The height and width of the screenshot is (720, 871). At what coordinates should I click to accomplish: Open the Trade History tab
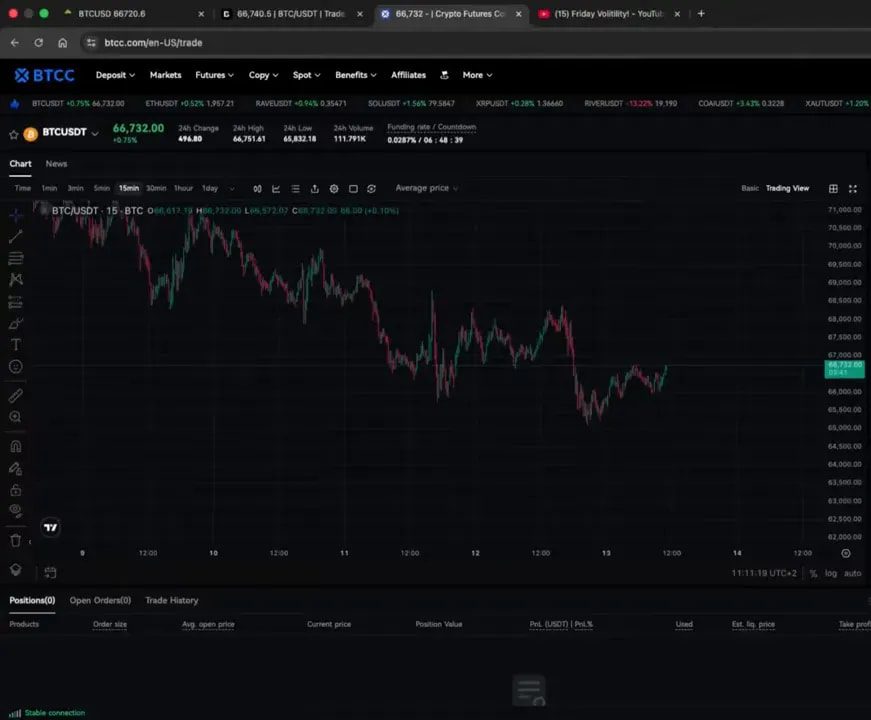click(x=172, y=601)
